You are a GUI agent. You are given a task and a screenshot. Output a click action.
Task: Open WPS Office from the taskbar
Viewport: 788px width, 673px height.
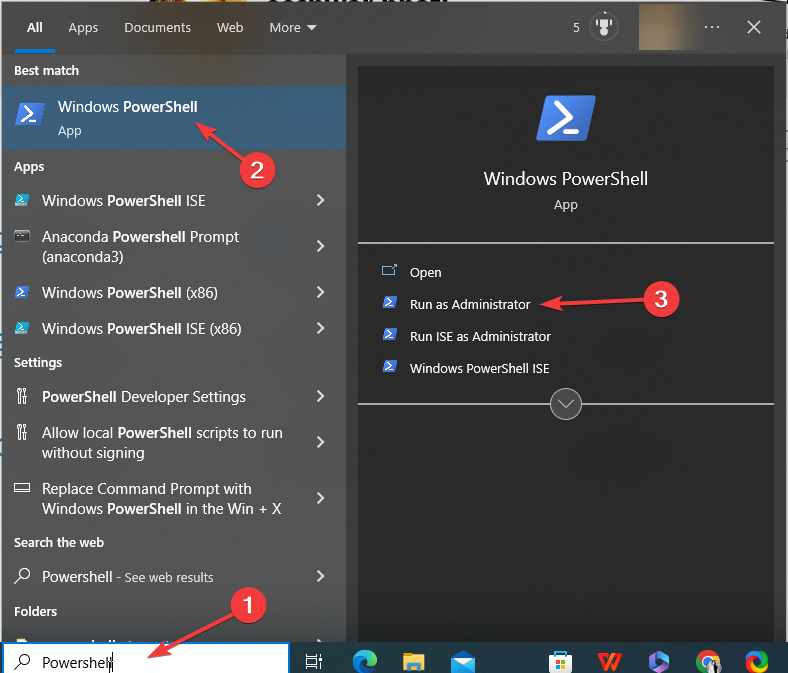[609, 661]
